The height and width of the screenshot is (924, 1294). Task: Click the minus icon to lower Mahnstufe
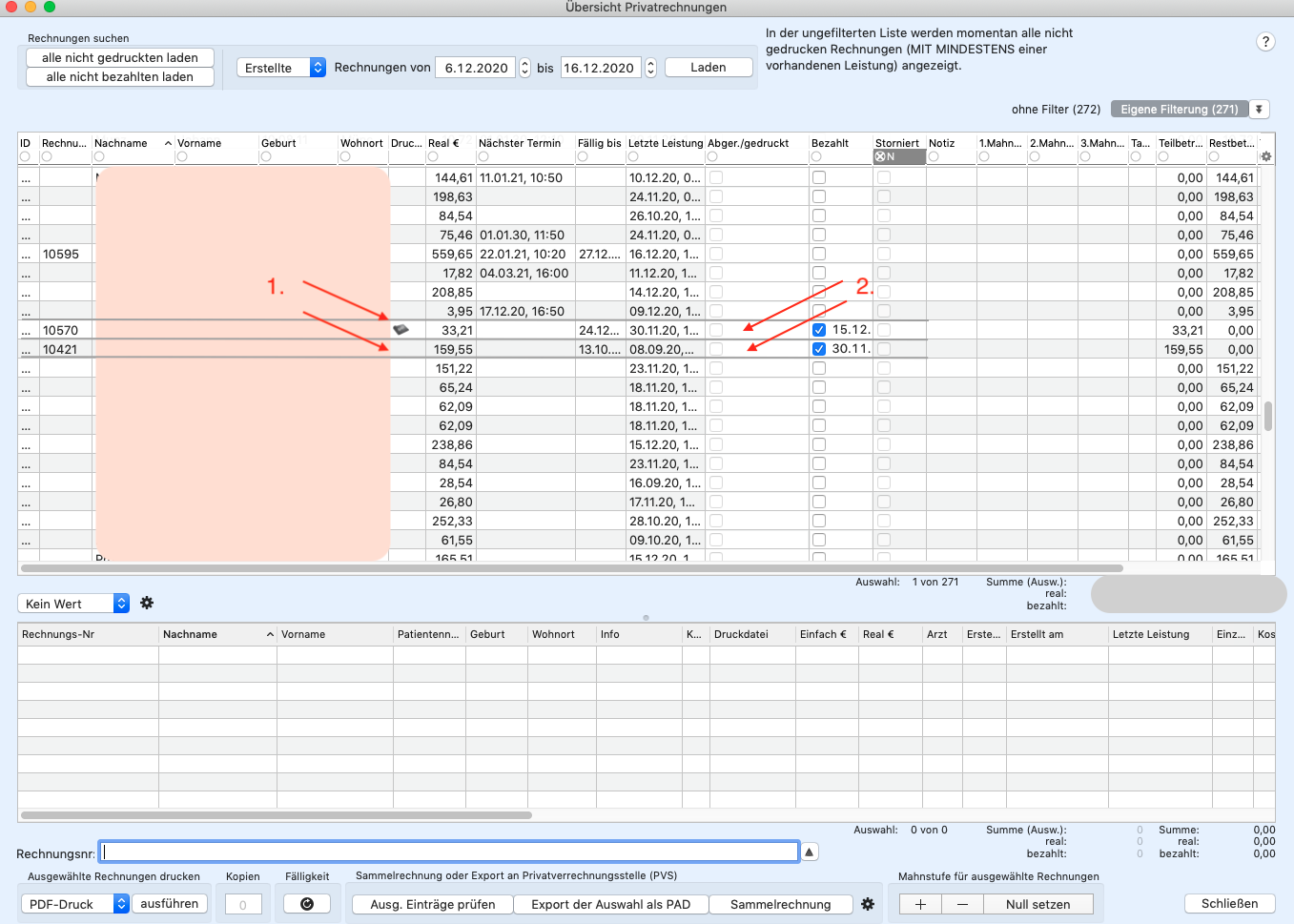(963, 904)
